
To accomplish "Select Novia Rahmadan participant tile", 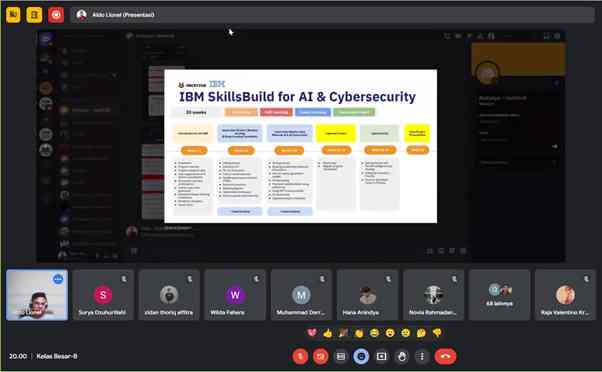I will tap(433, 295).
